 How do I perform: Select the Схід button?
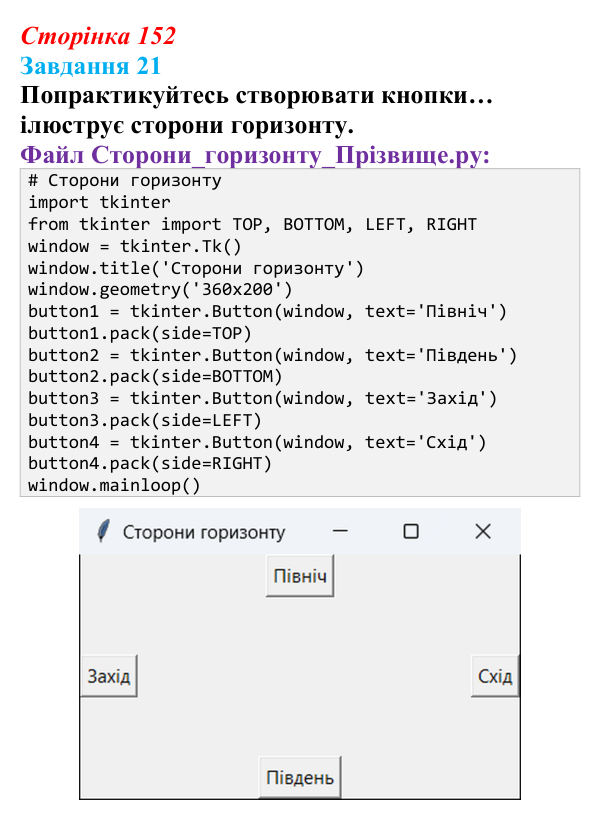coord(495,676)
